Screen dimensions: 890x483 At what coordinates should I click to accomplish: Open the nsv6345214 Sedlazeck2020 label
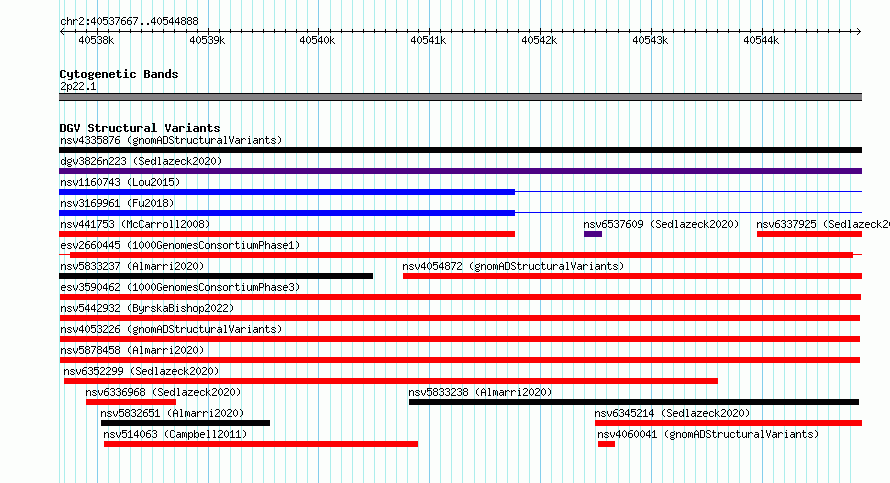coord(672,413)
